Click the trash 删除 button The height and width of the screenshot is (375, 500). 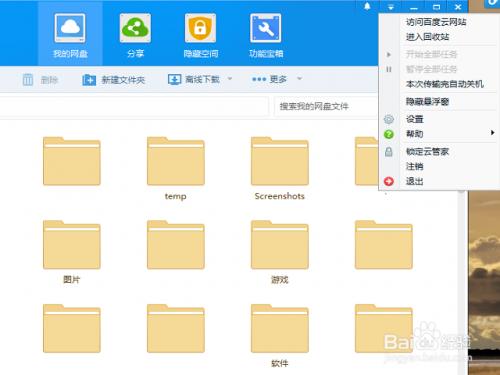coord(40,80)
